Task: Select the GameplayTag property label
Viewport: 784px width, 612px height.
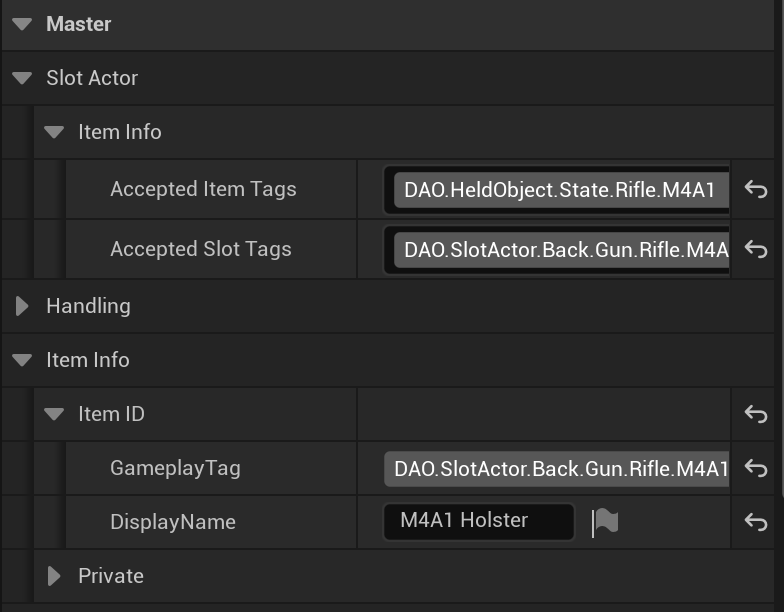Action: (175, 468)
